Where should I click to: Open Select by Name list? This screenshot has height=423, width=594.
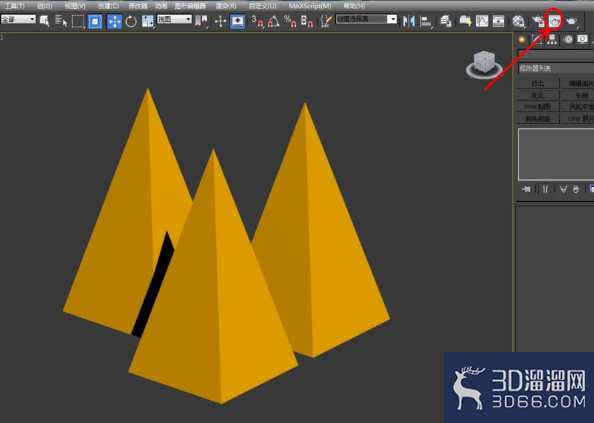coord(61,21)
